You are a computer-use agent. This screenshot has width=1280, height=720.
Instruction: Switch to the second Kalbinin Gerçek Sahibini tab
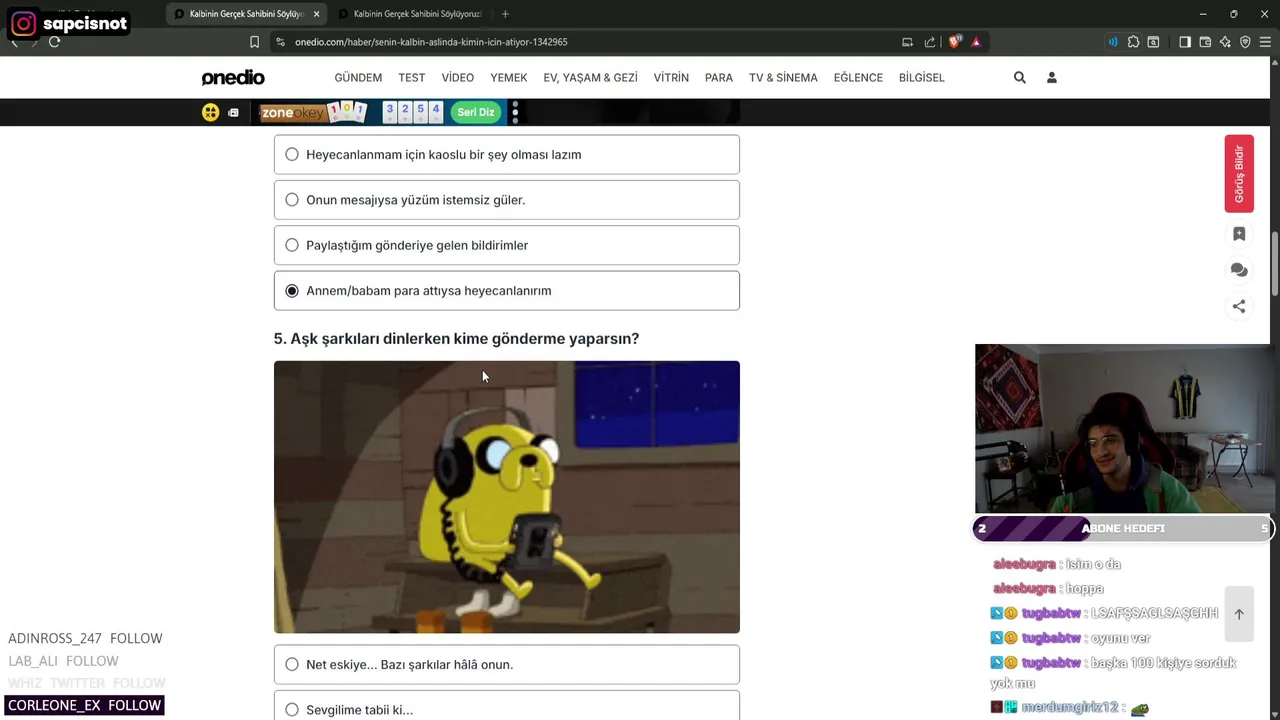(x=410, y=14)
